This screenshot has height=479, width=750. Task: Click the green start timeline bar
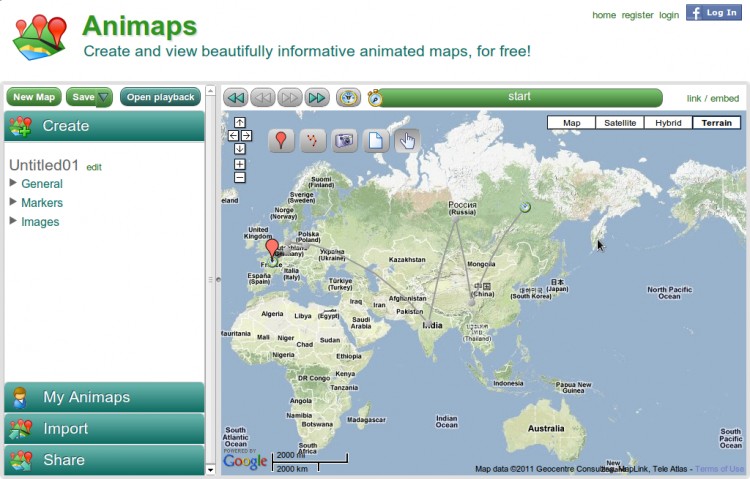click(519, 97)
